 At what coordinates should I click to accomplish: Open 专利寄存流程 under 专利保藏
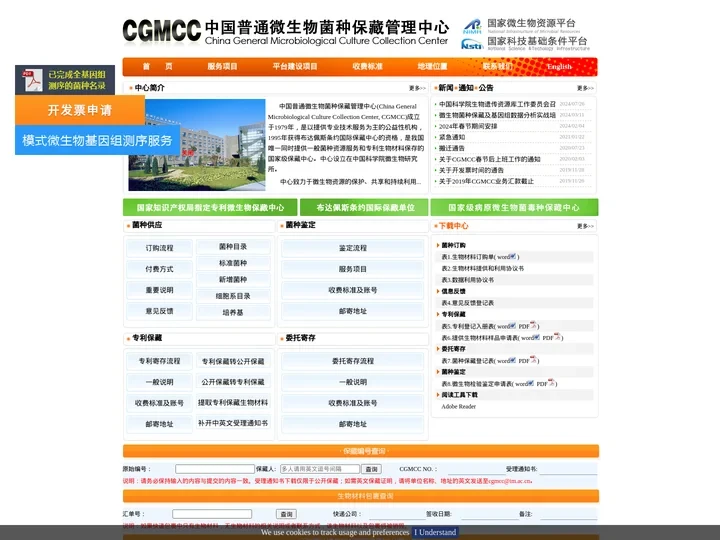pyautogui.click(x=159, y=361)
